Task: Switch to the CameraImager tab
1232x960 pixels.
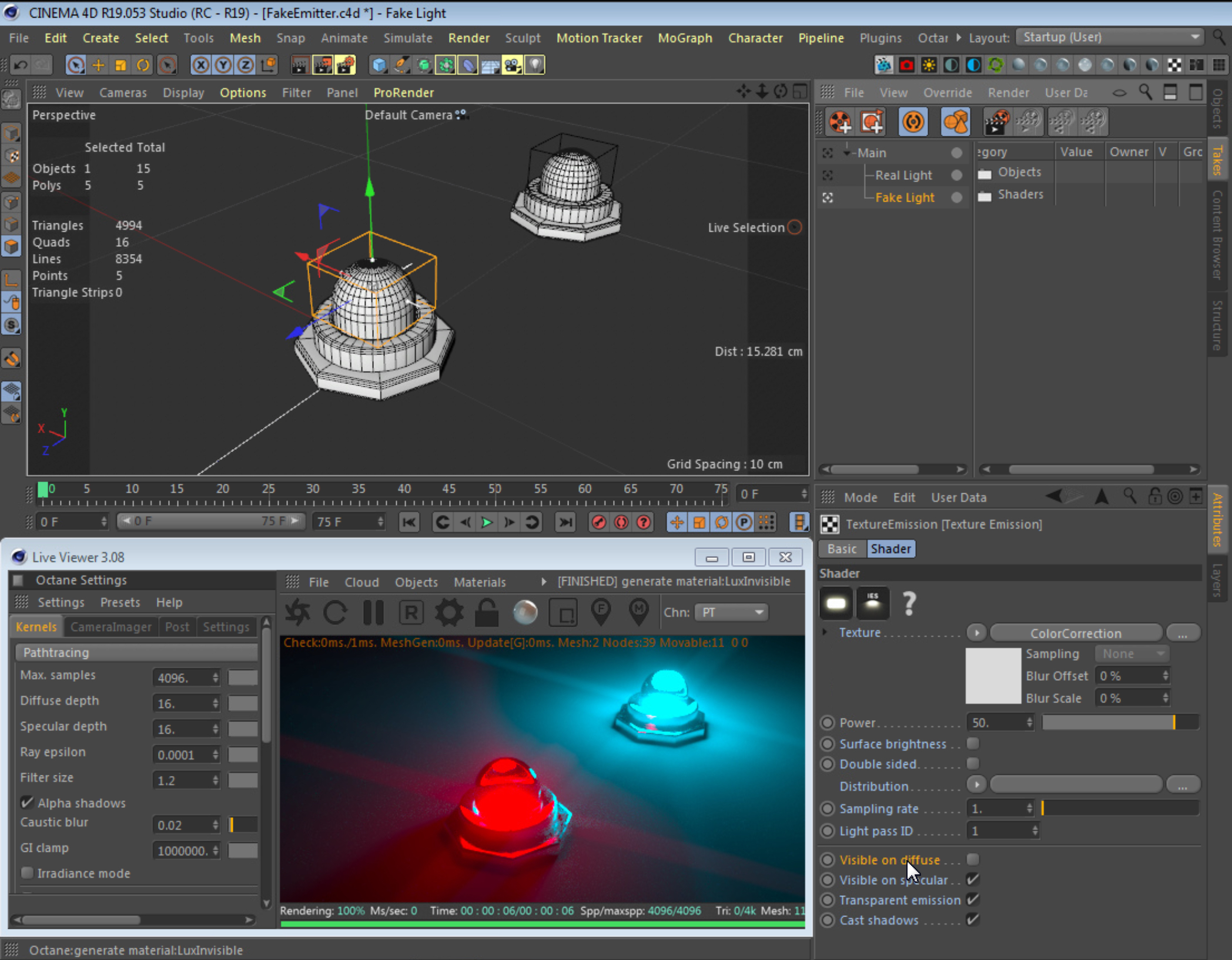Action: click(x=111, y=627)
